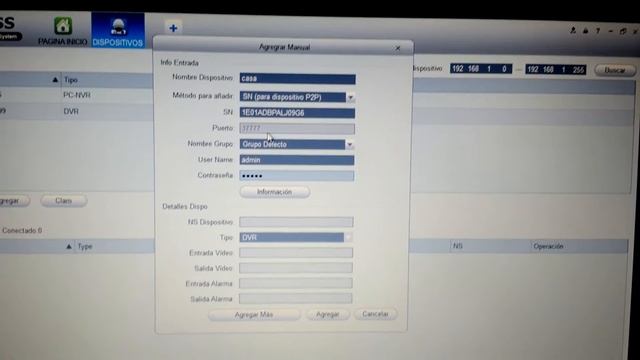640x360 pixels.
Task: Click the NS column header
Action: pyautogui.click(x=458, y=246)
